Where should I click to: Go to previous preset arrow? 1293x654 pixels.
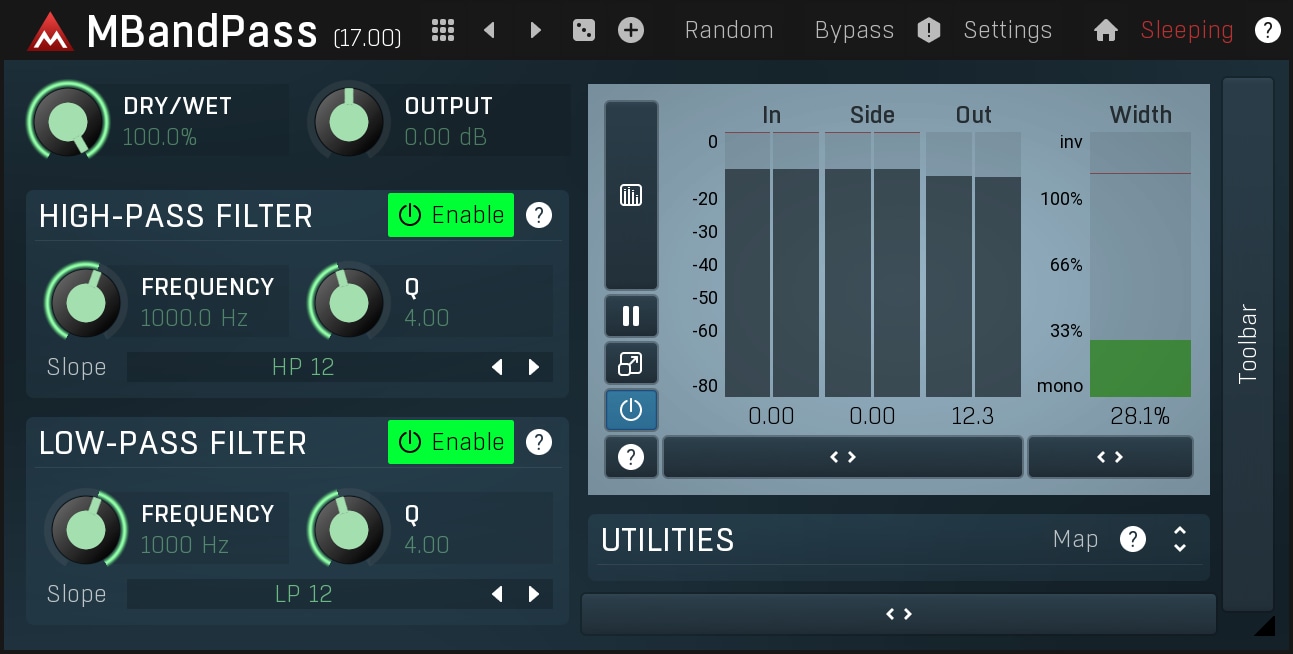pyautogui.click(x=489, y=30)
